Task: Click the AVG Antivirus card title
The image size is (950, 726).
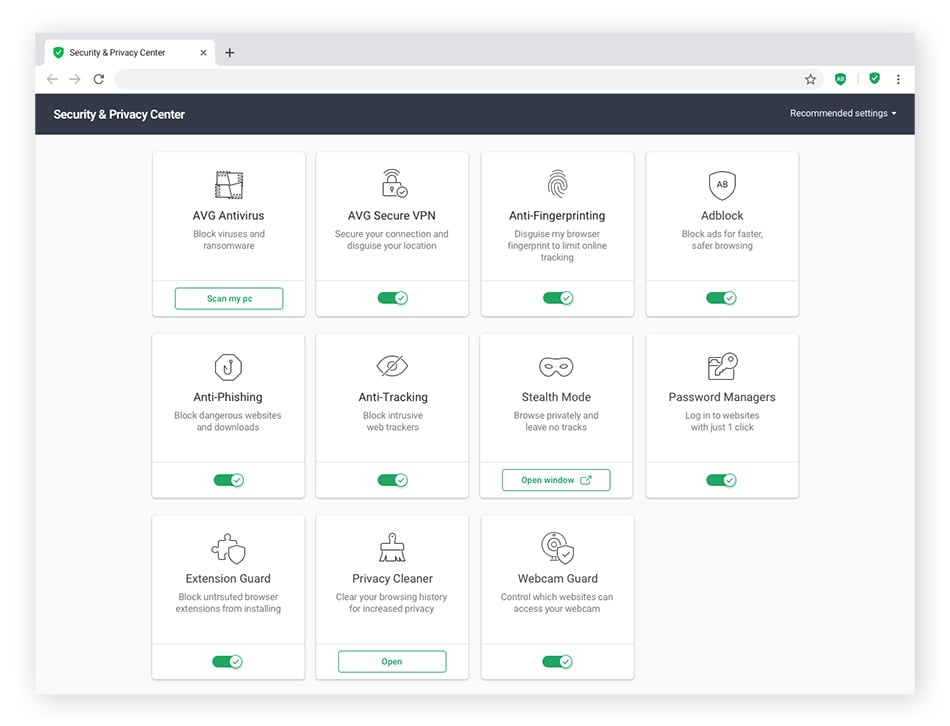Action: (x=228, y=215)
